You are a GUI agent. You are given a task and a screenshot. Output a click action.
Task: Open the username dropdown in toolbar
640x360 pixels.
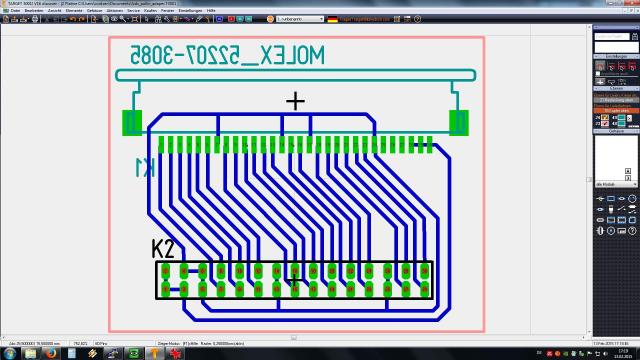coord(300,19)
